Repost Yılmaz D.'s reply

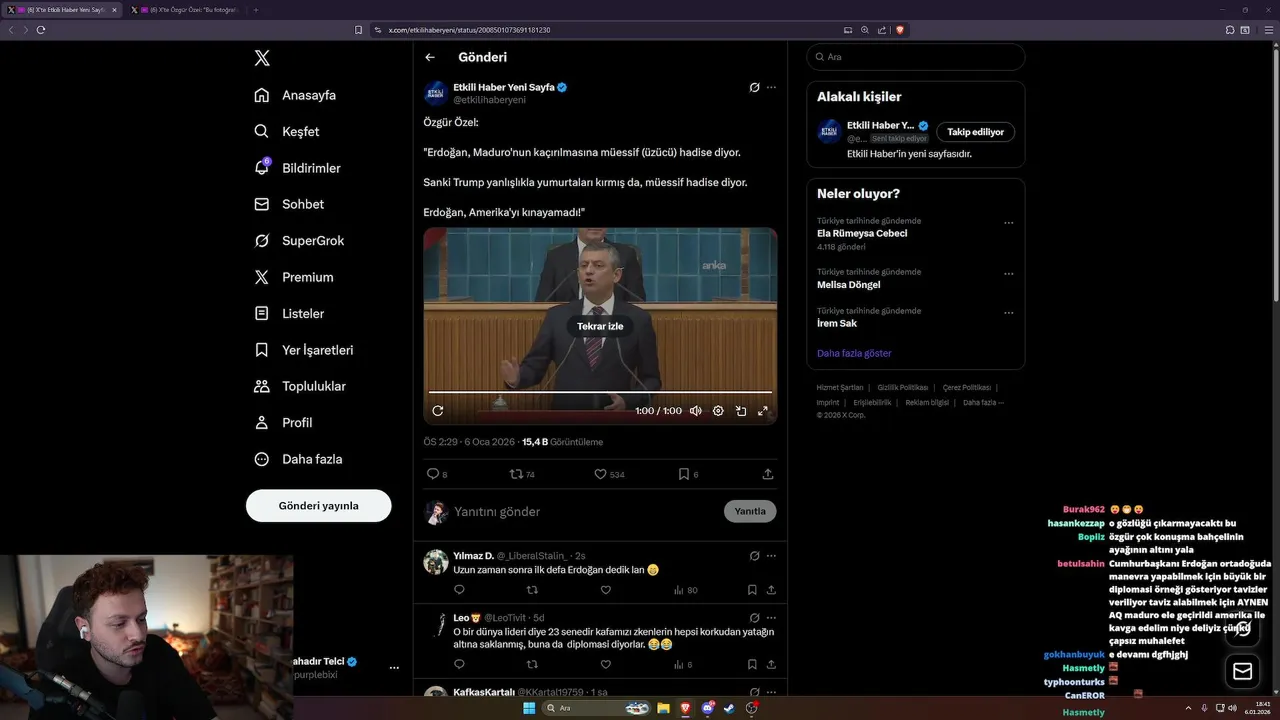coord(532,590)
